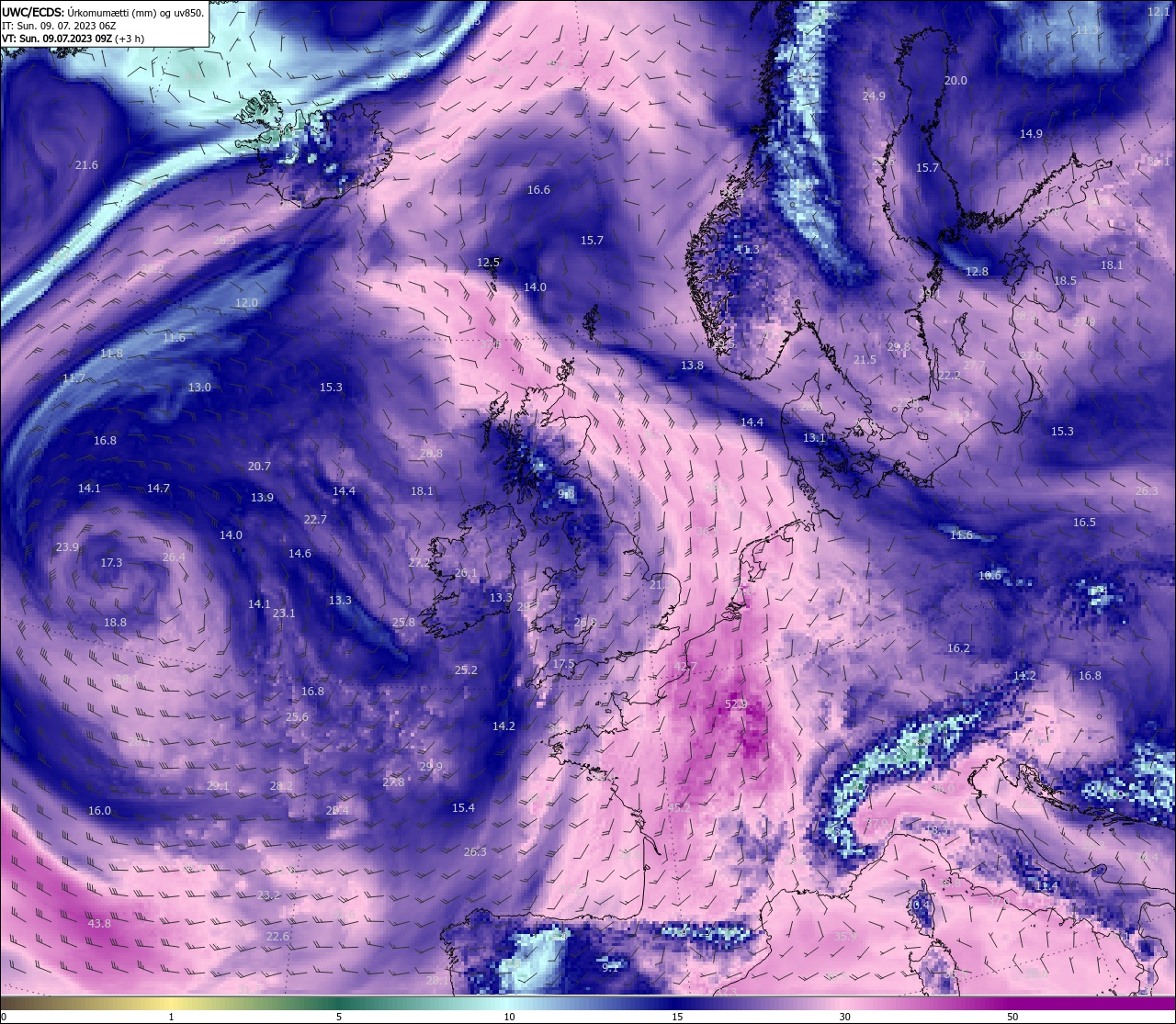Image resolution: width=1176 pixels, height=1024 pixels.
Task: Click the 24.9 value on the map
Action: point(874,96)
